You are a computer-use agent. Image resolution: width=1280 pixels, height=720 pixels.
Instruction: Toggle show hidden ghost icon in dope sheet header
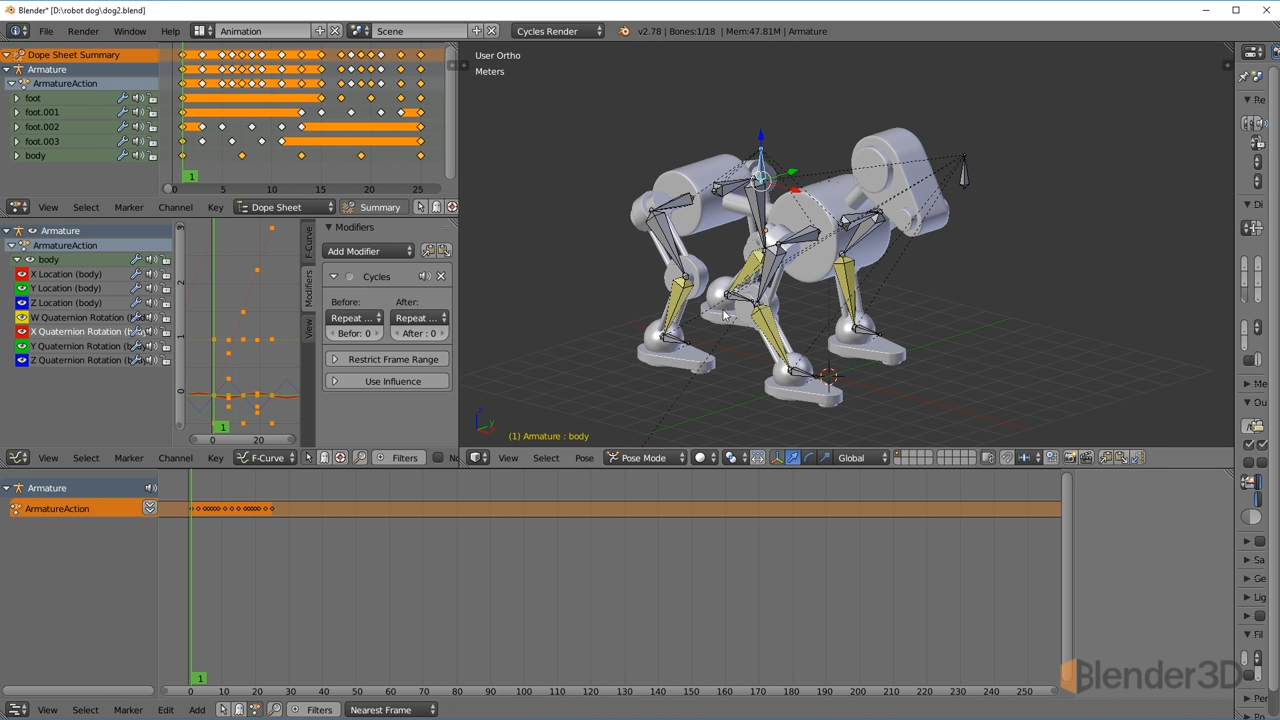click(436, 207)
